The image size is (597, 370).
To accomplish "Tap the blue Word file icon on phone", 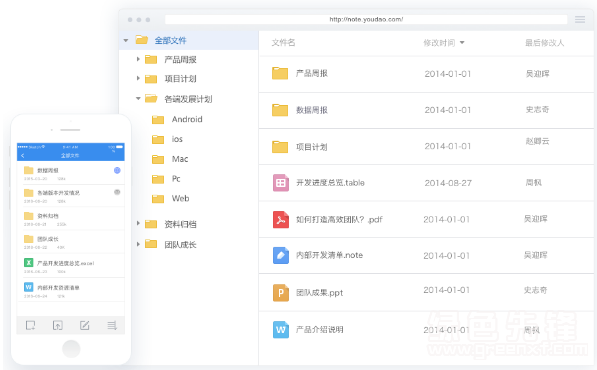I will (x=29, y=286).
